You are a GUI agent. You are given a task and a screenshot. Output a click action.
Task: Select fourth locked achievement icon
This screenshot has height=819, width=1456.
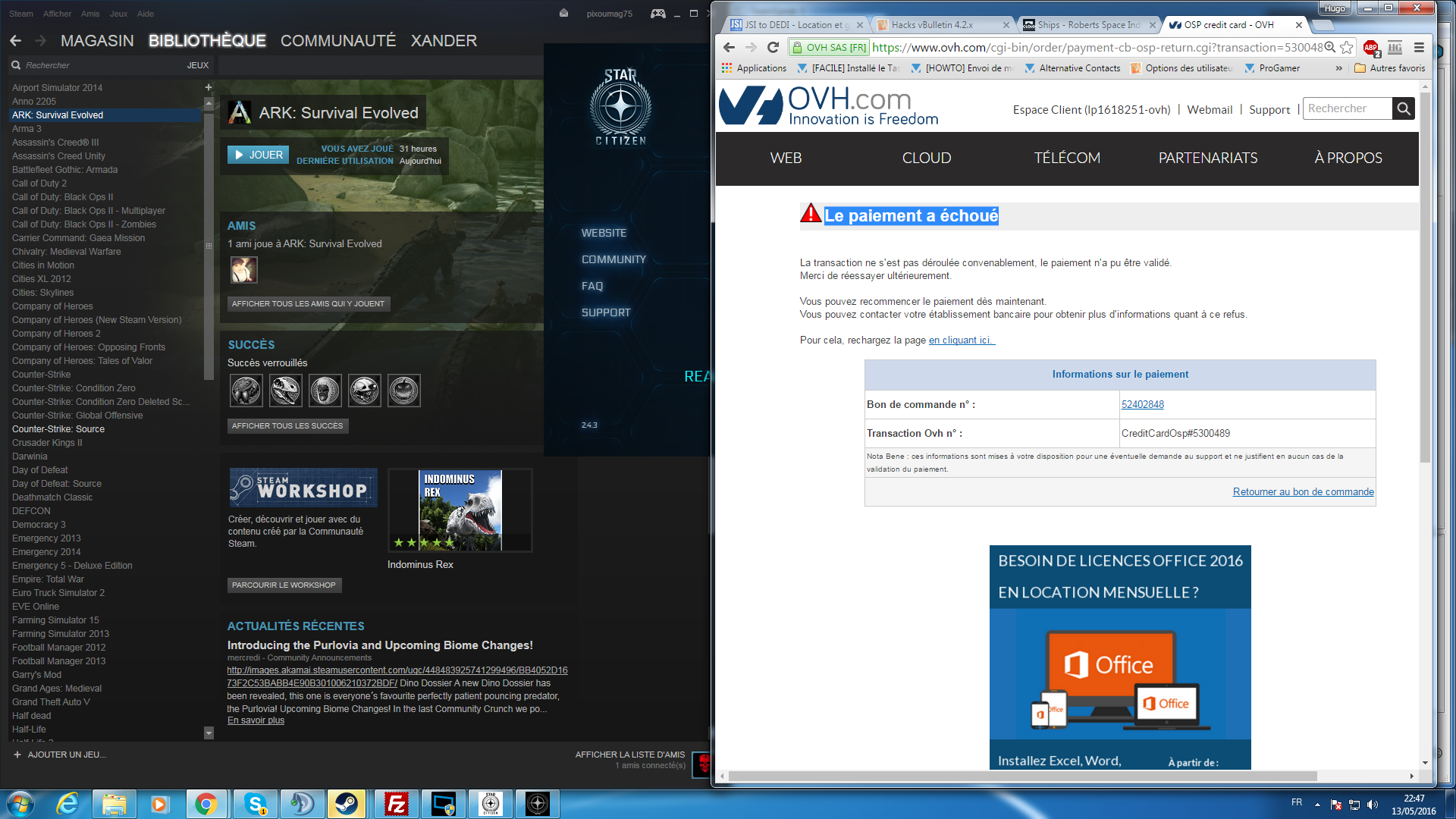click(x=365, y=391)
